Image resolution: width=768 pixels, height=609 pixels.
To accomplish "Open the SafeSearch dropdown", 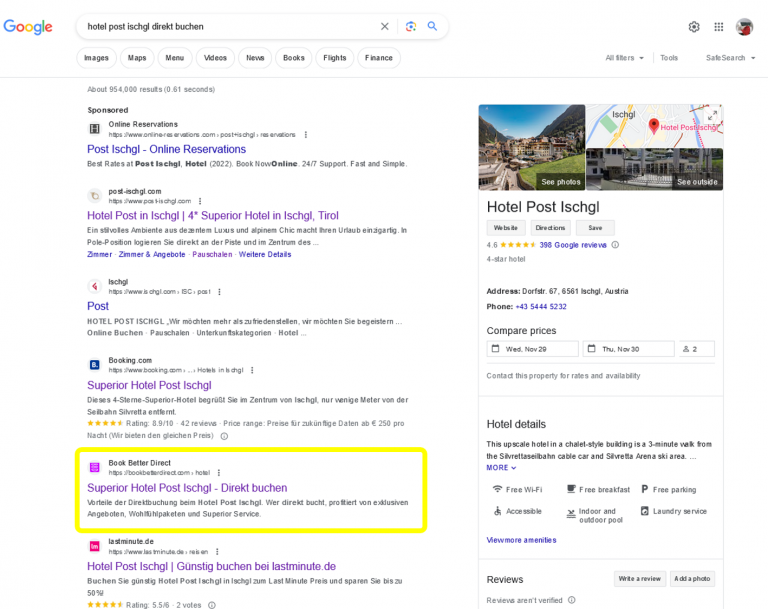I will (x=730, y=58).
